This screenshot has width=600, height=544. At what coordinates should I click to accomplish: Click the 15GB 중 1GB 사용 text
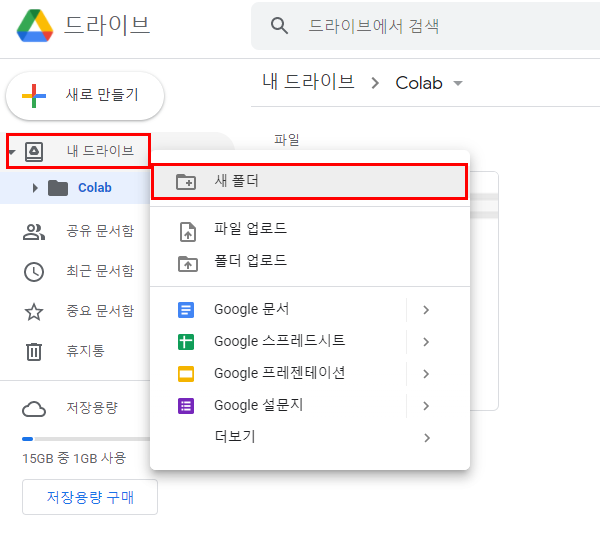[x=74, y=458]
